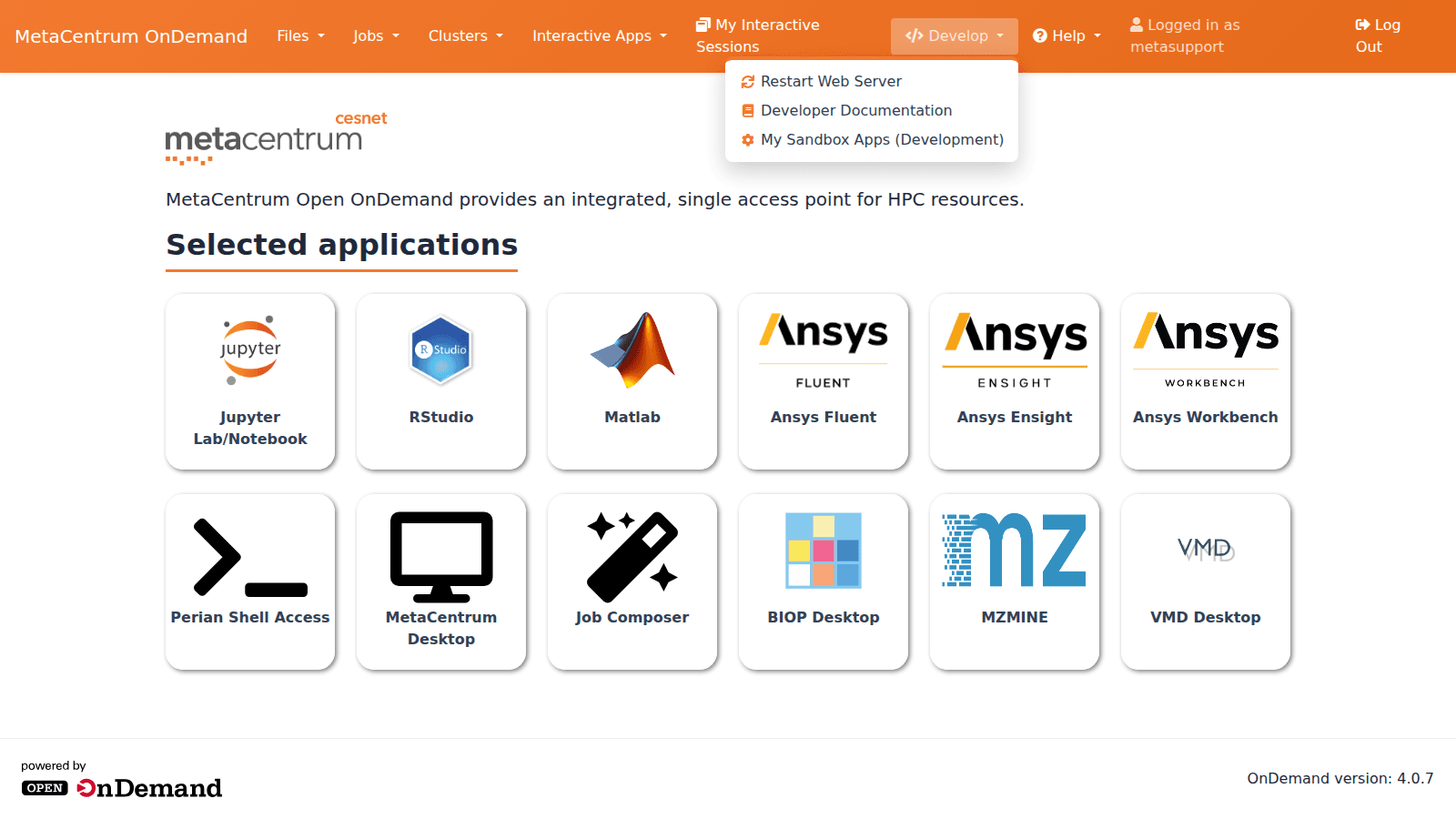Image resolution: width=1456 pixels, height=819 pixels.
Task: Click the Developer Documentation book icon
Action: click(x=748, y=111)
